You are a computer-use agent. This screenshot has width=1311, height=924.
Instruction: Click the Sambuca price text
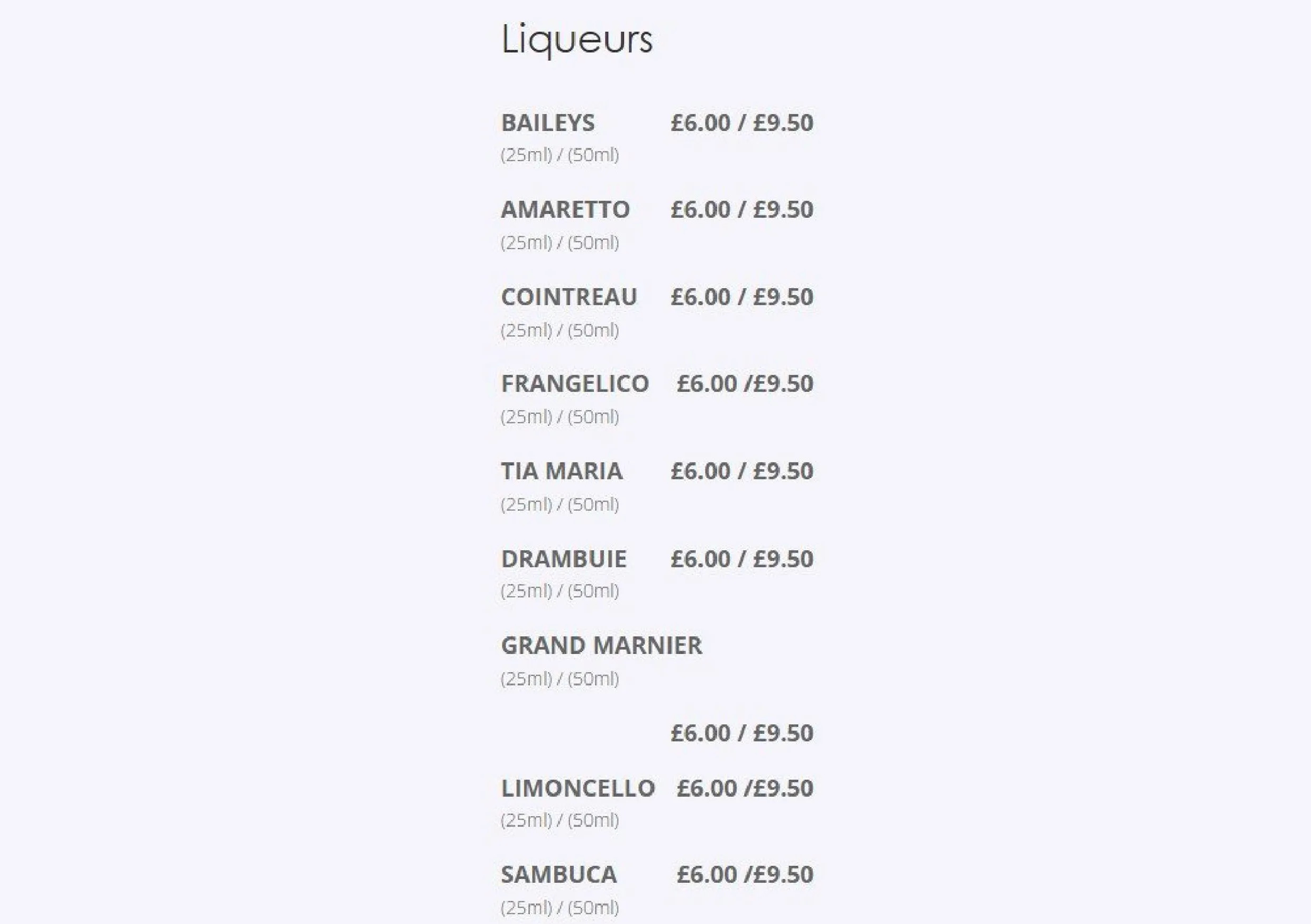(x=745, y=874)
